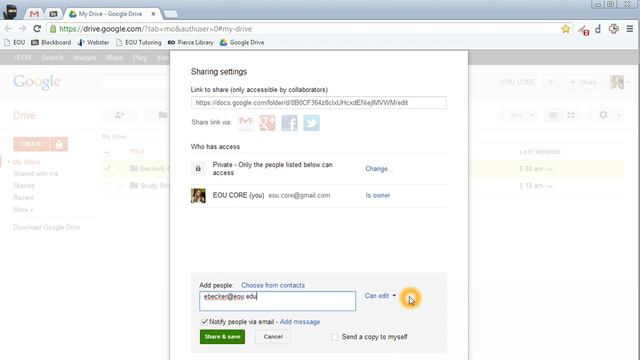Cancel the sharing dialog
640x360 pixels.
(273, 337)
